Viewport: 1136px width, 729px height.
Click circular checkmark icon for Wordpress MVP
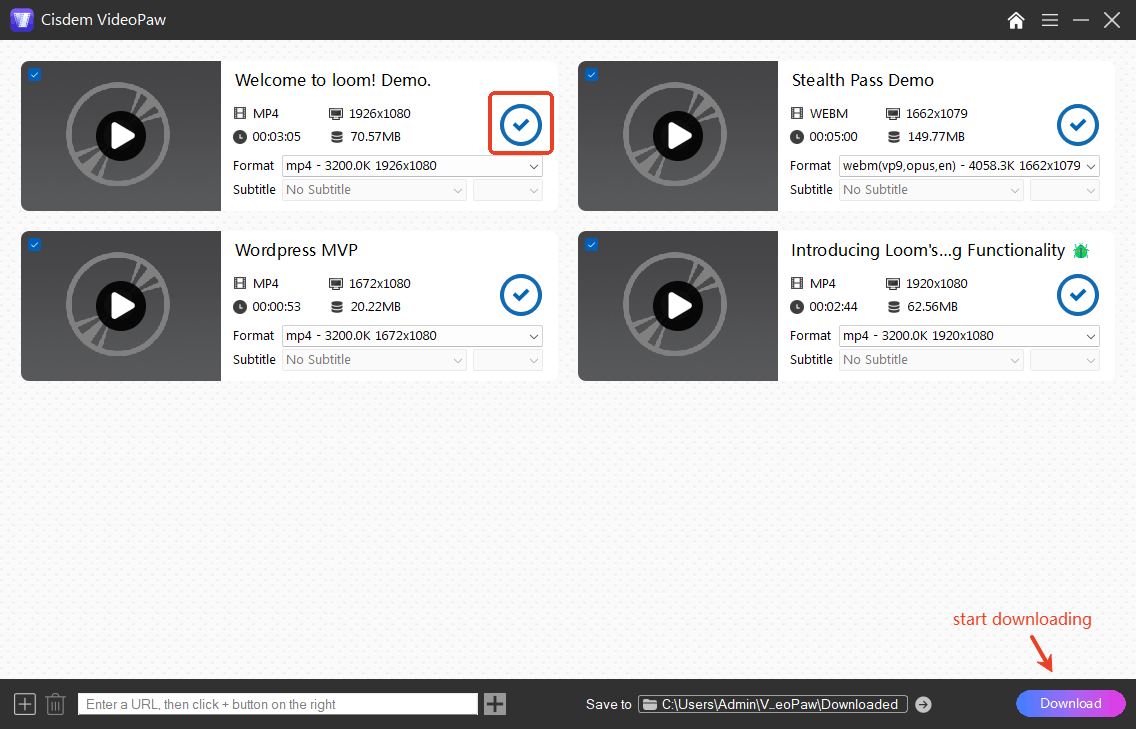[521, 295]
